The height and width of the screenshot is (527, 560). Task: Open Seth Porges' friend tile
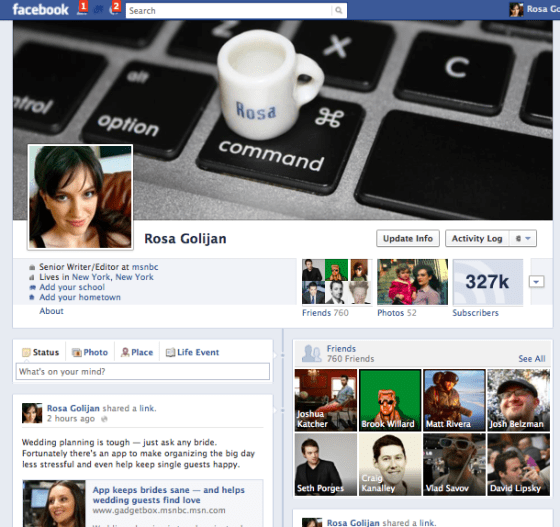(326, 465)
